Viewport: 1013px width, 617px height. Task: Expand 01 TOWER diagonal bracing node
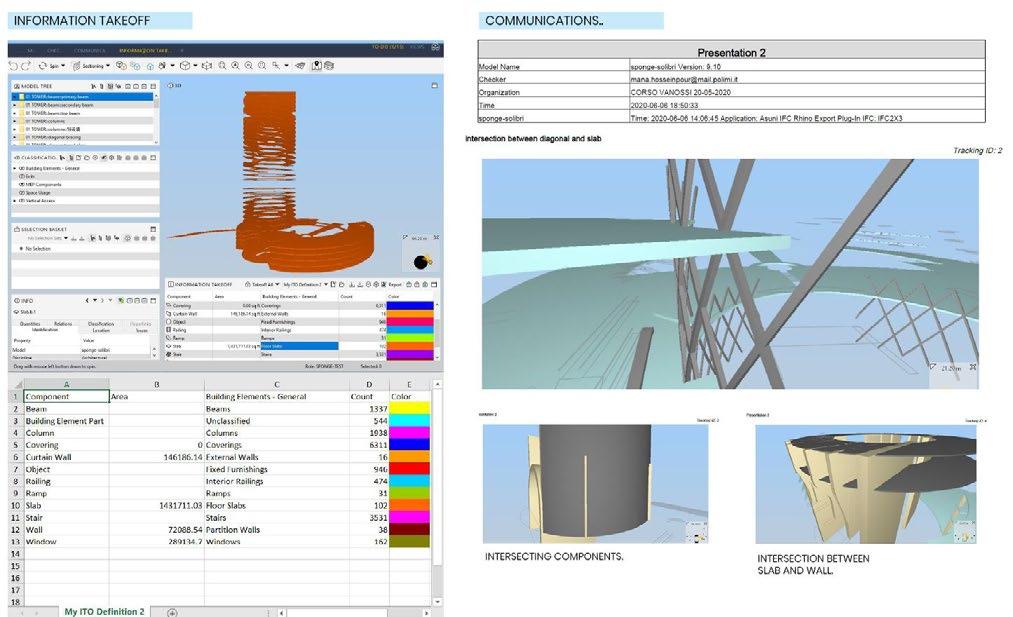tap(14, 137)
